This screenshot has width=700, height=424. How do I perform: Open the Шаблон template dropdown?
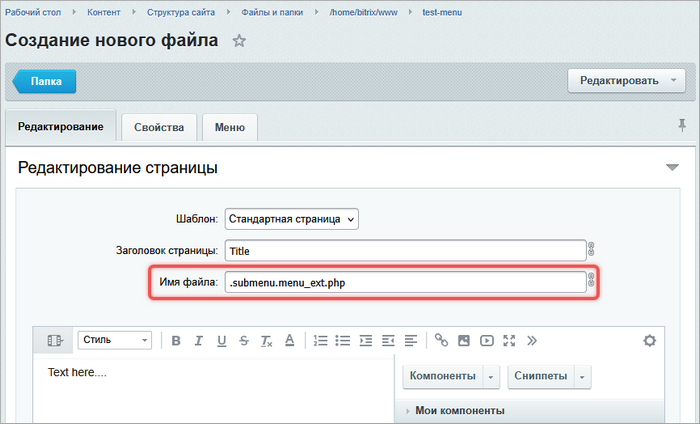[291, 218]
